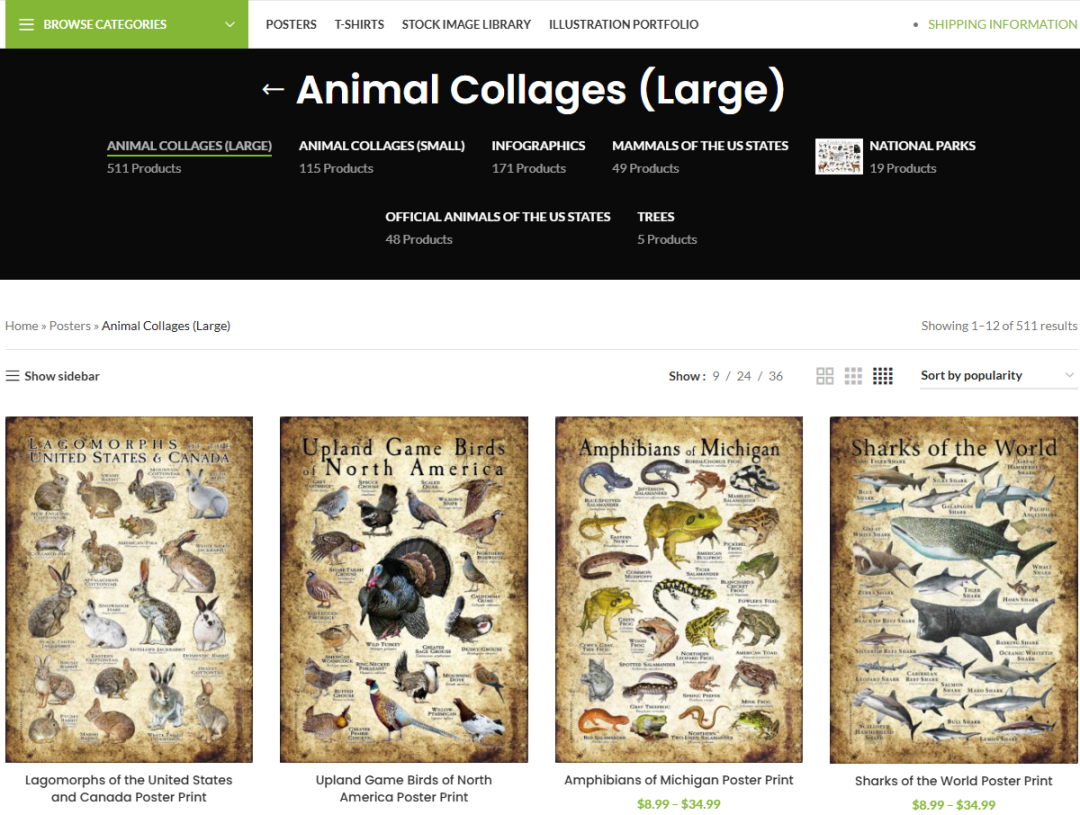
Task: Show 36 products per page
Action: [776, 376]
